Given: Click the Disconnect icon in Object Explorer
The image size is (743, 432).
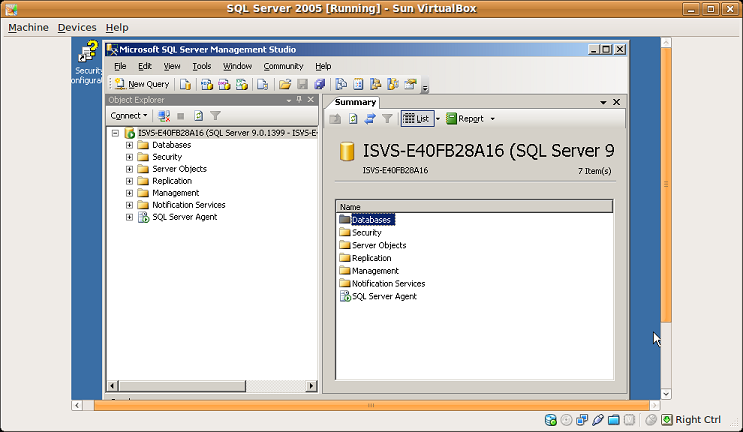Looking at the screenshot, I should tap(164, 116).
